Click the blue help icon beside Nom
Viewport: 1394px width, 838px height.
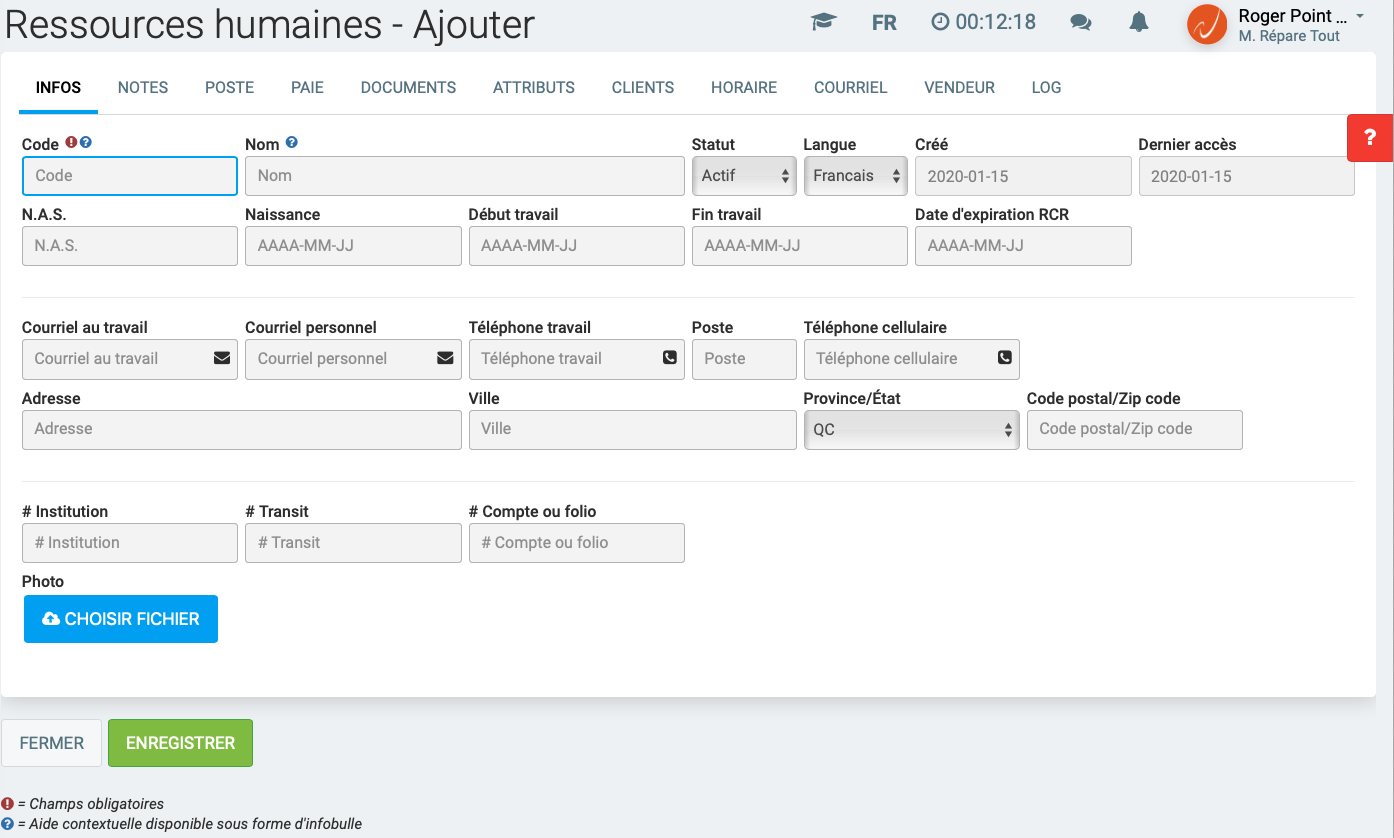click(x=292, y=143)
